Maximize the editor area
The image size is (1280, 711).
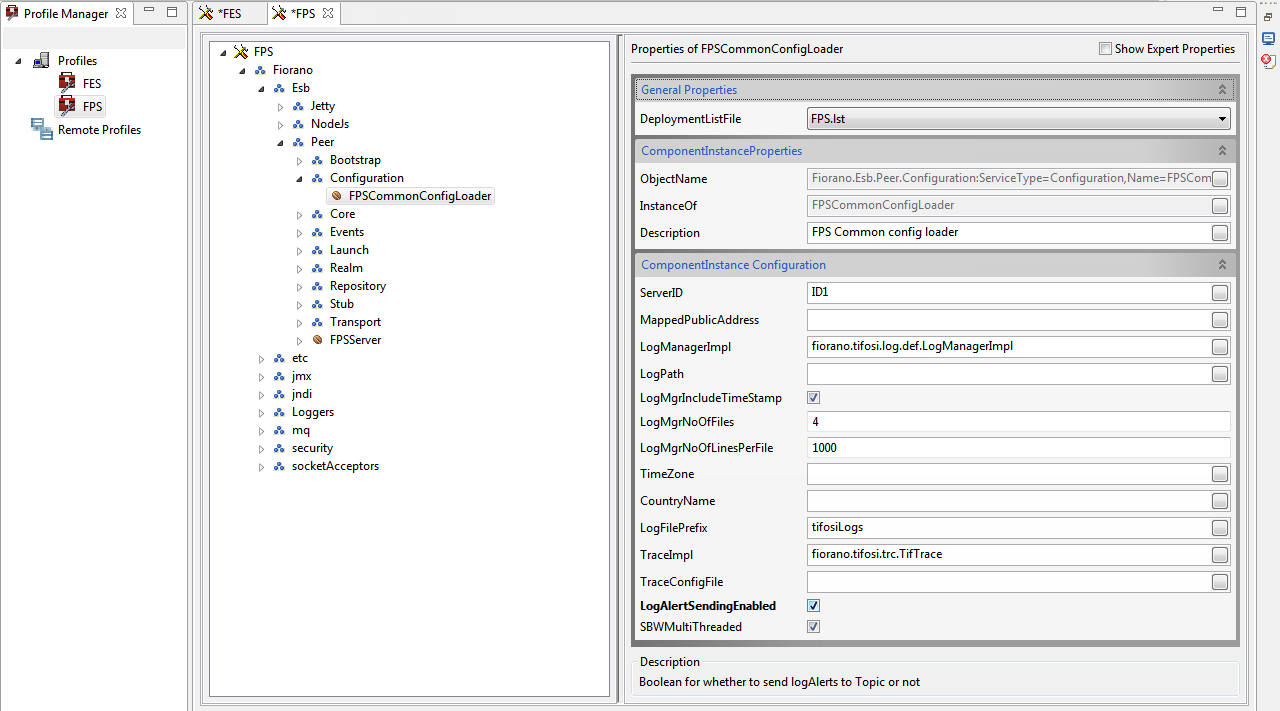(x=1241, y=12)
